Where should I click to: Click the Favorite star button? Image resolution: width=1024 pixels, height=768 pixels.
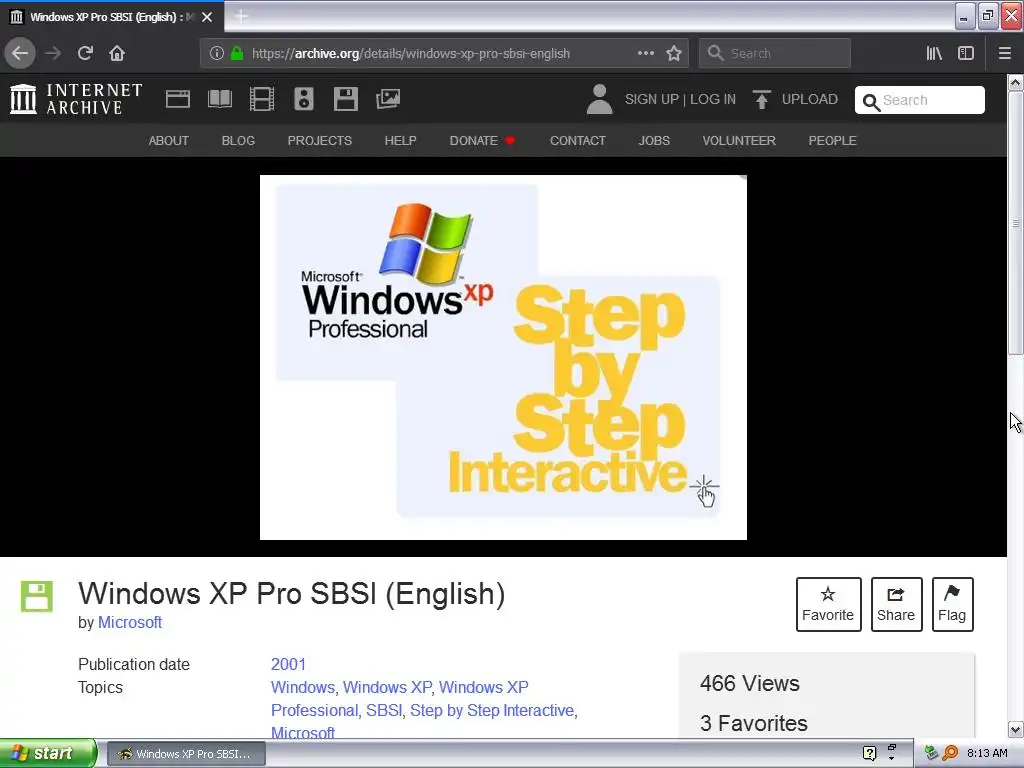(x=828, y=604)
